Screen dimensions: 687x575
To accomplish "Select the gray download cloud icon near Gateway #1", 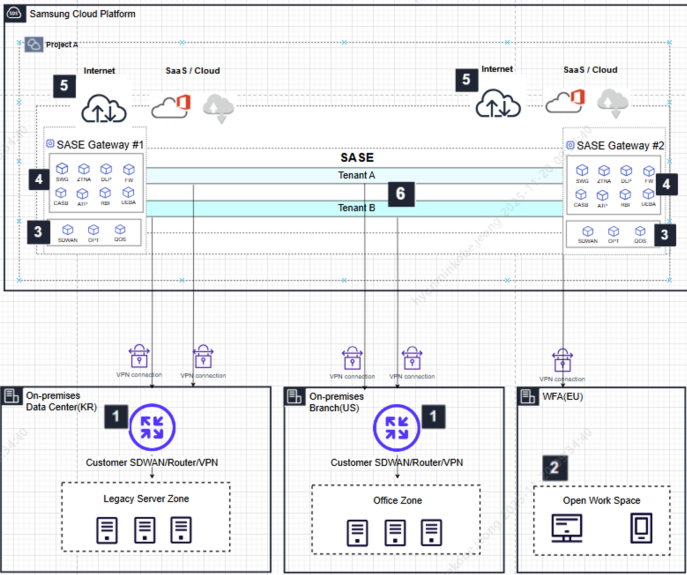I will pos(219,107).
